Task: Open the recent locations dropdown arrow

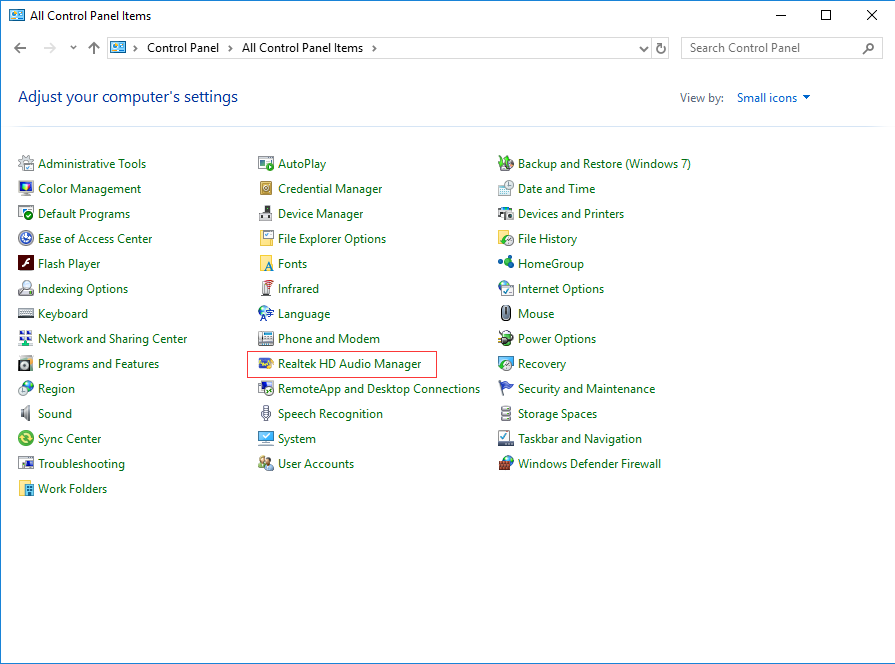Action: click(x=73, y=48)
